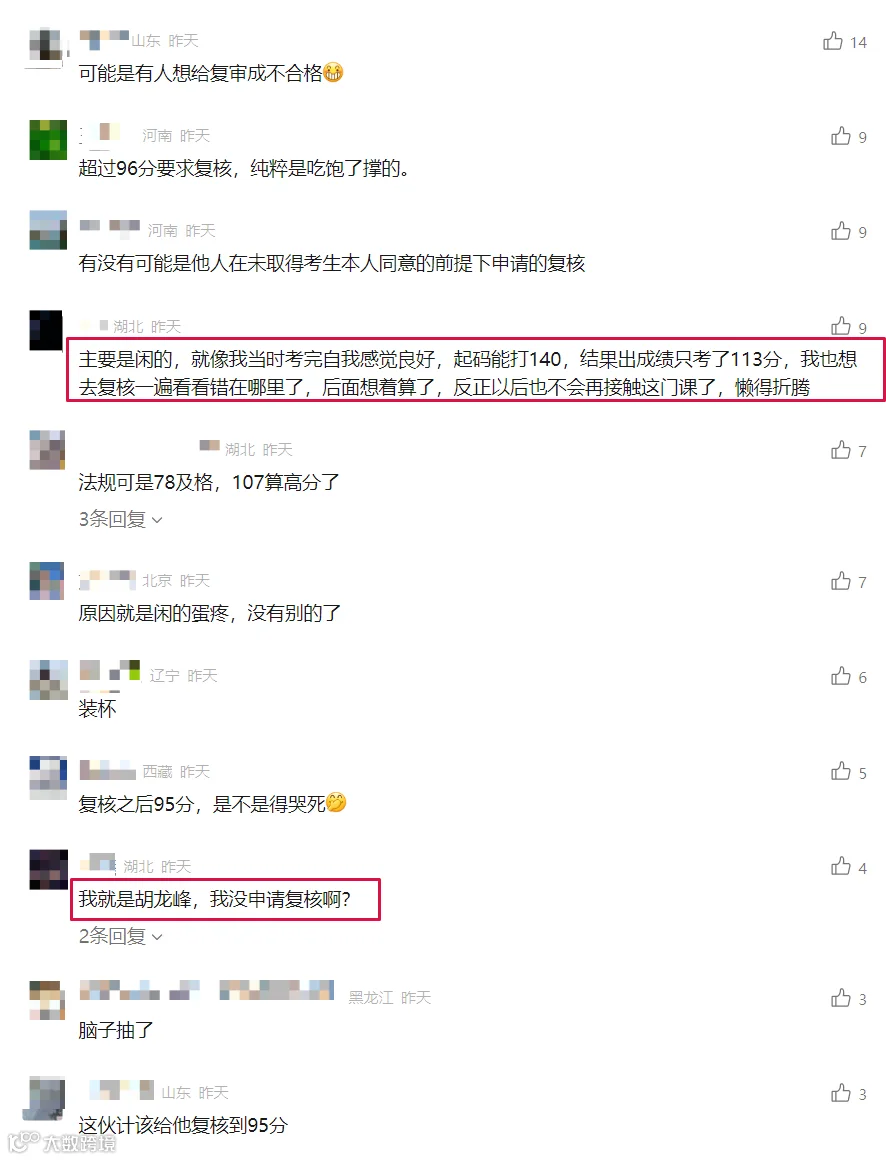Open the username of the Heilongjiang commenter
Viewport: 886px width, 1160px height.
point(207,991)
